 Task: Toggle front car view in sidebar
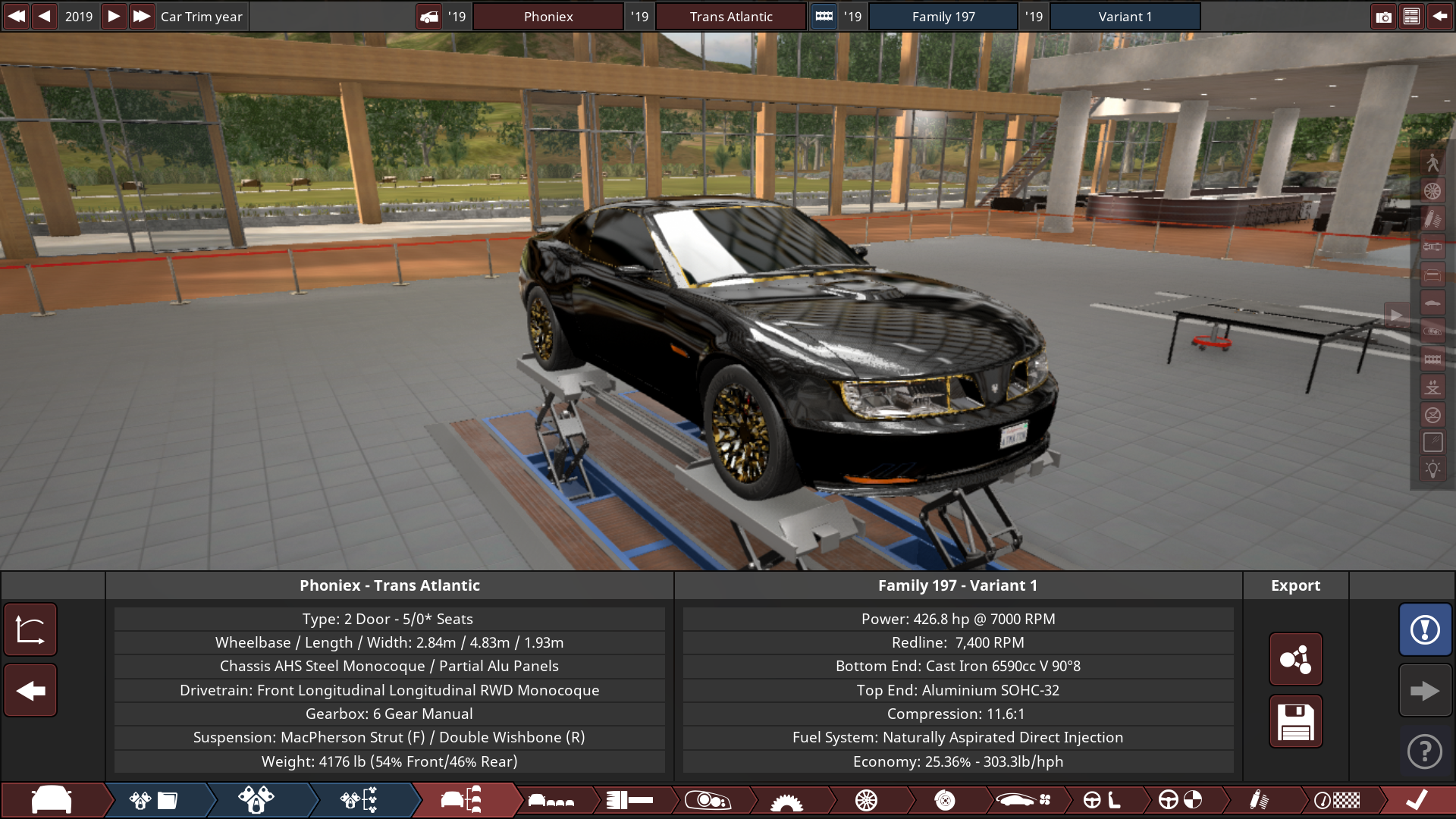click(x=1432, y=275)
